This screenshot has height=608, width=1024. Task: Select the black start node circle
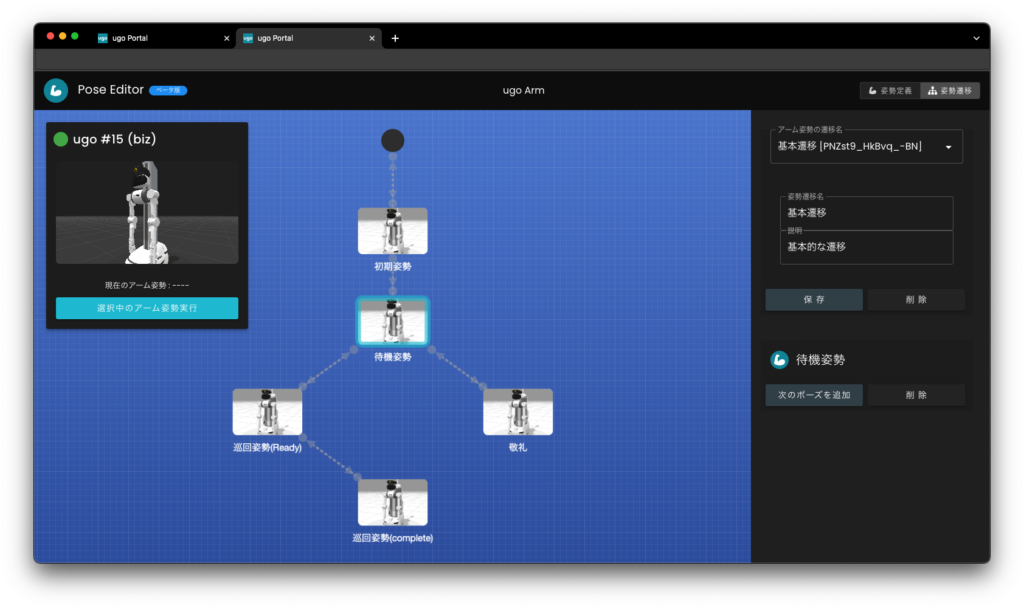(x=392, y=140)
